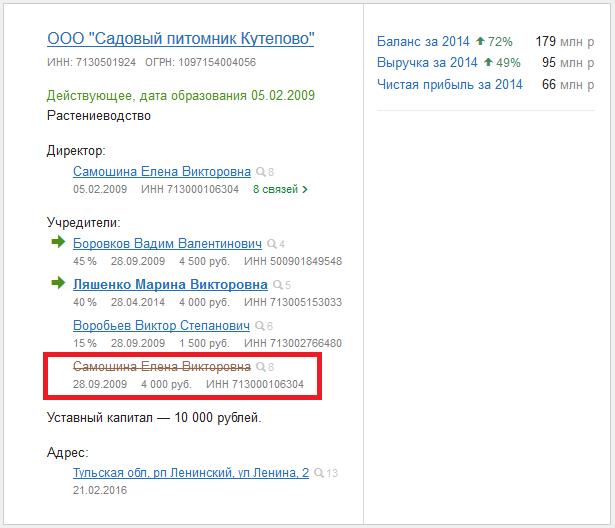Click the green arrow left of Ляшенко Марина Викторовна
This screenshot has height=528, width=615.
tap(57, 285)
